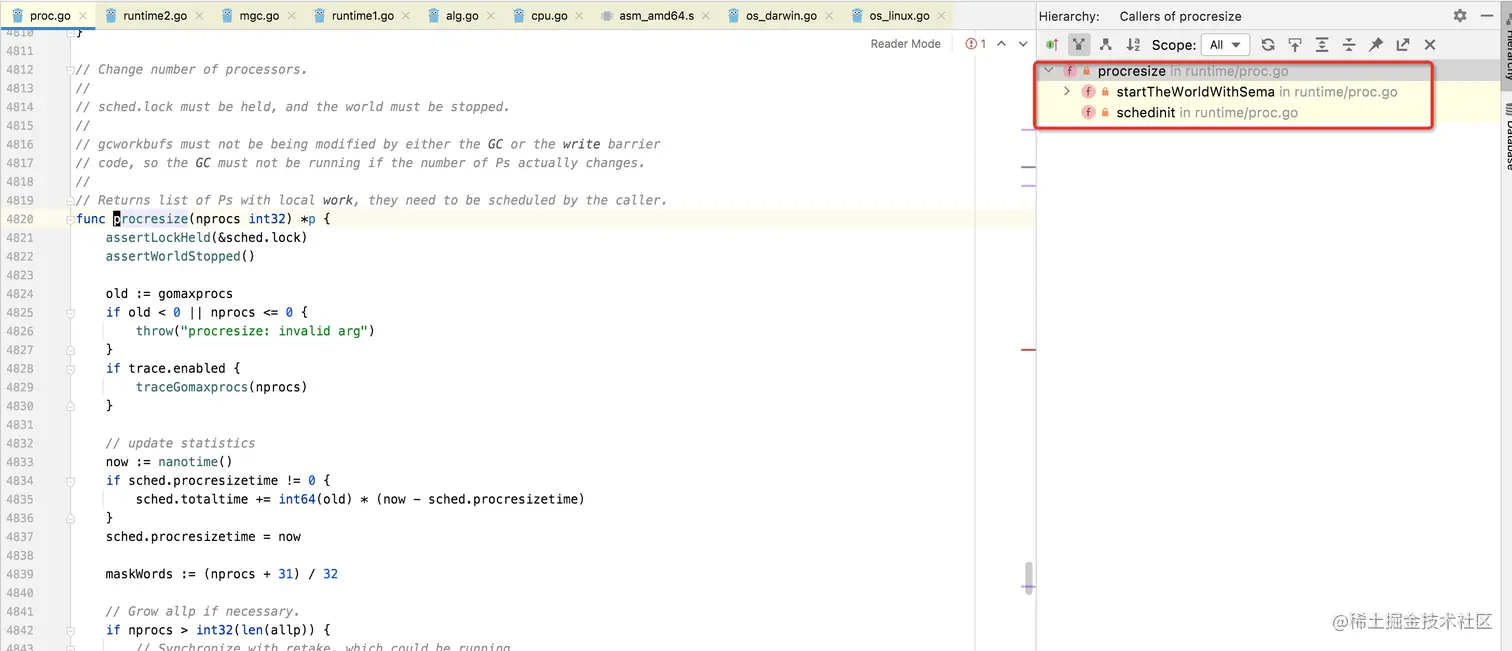Click the error count indicator

(x=976, y=44)
